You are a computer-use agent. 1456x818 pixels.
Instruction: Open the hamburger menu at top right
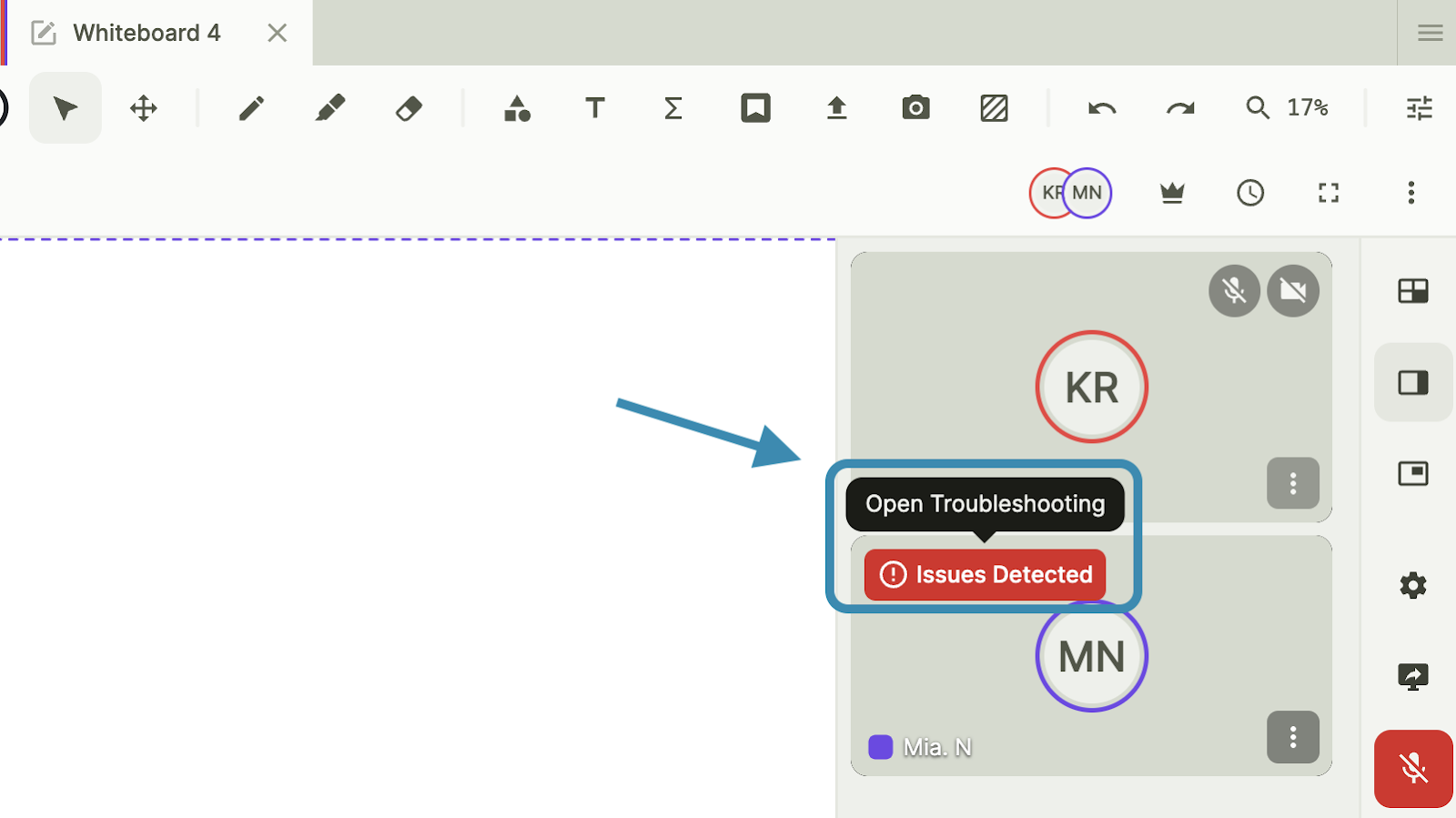1430,33
